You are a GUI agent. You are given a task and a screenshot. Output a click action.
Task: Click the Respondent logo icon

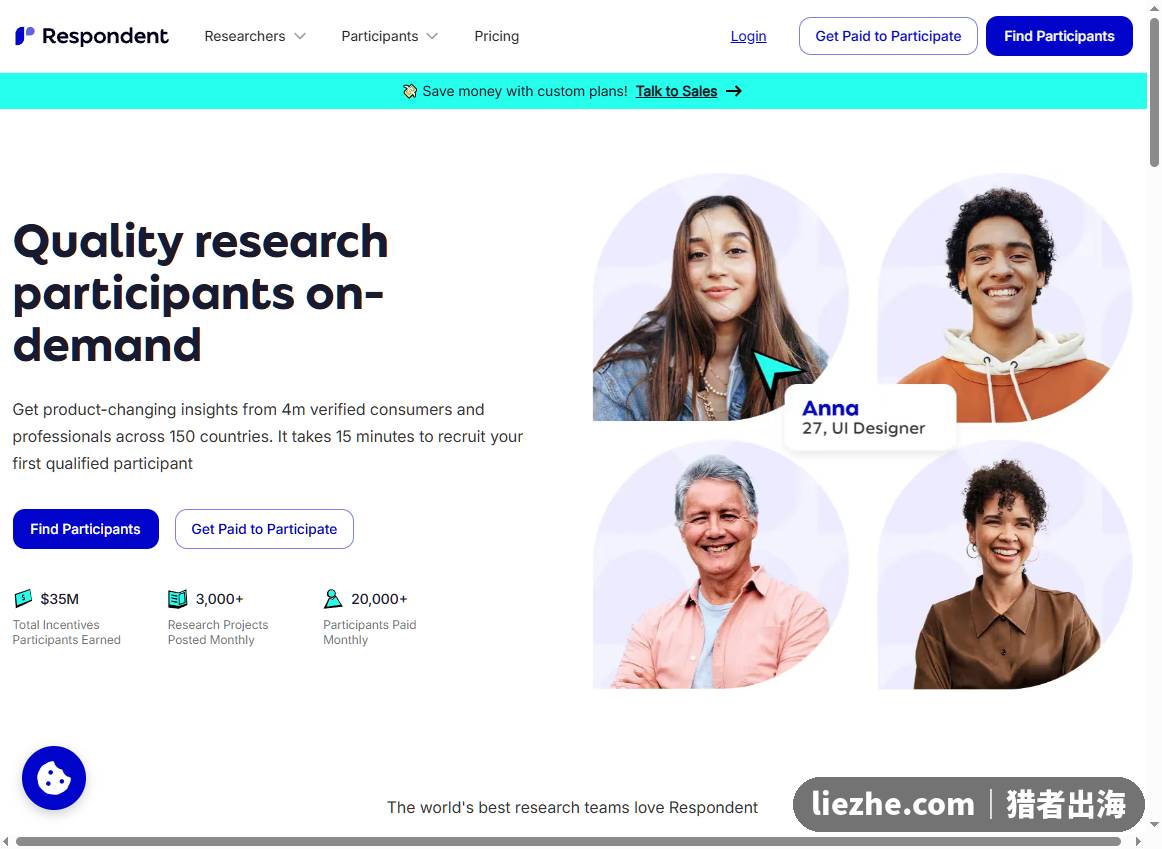click(x=24, y=36)
